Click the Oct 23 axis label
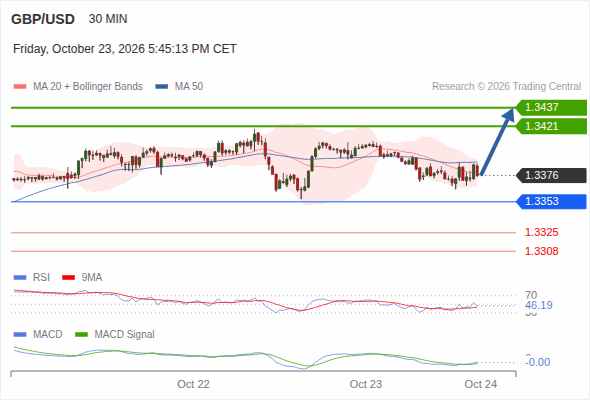Image resolution: width=590 pixels, height=400 pixels. coord(366,384)
